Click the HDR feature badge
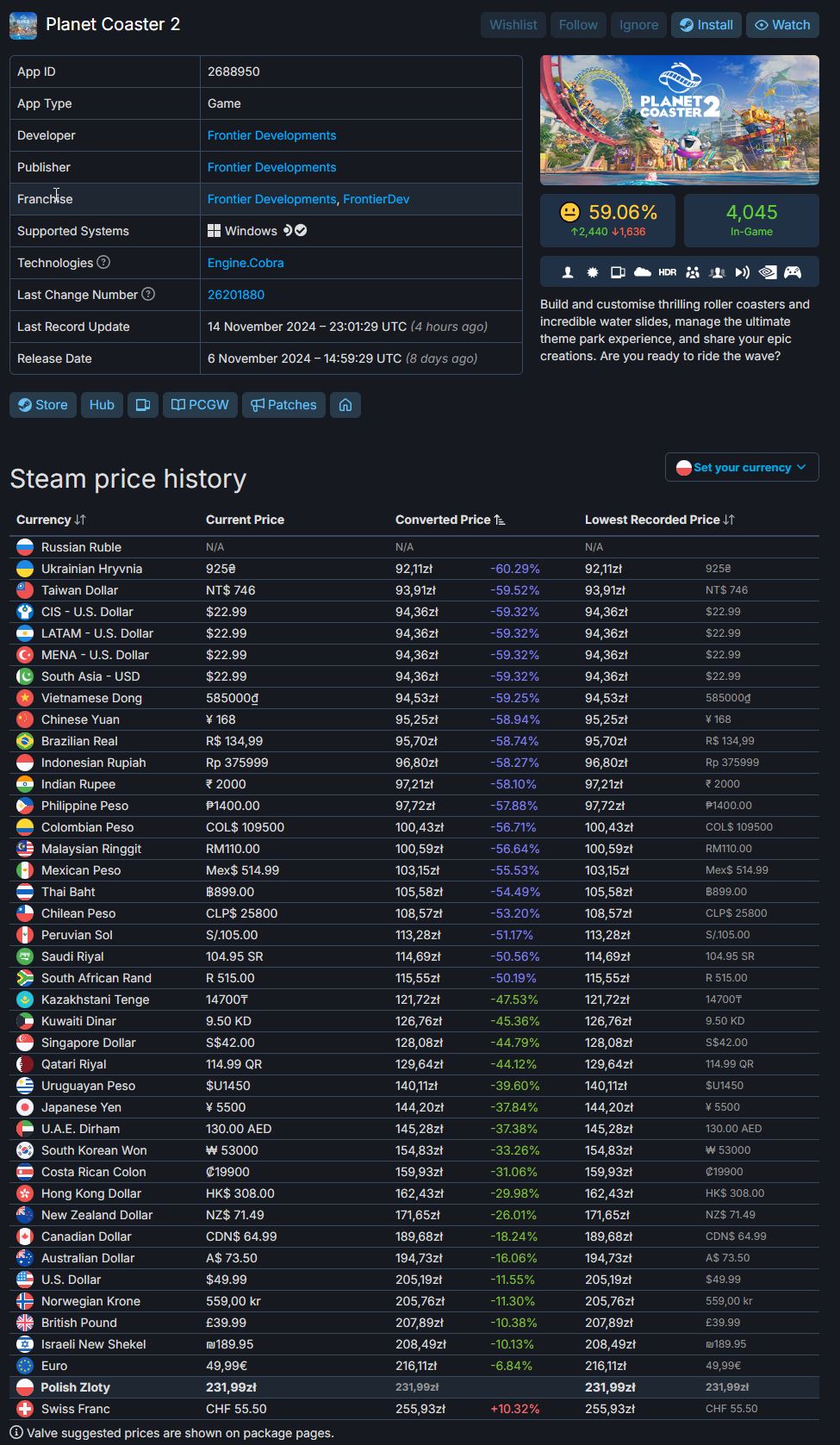Viewport: 840px width, 1445px height. (x=668, y=272)
